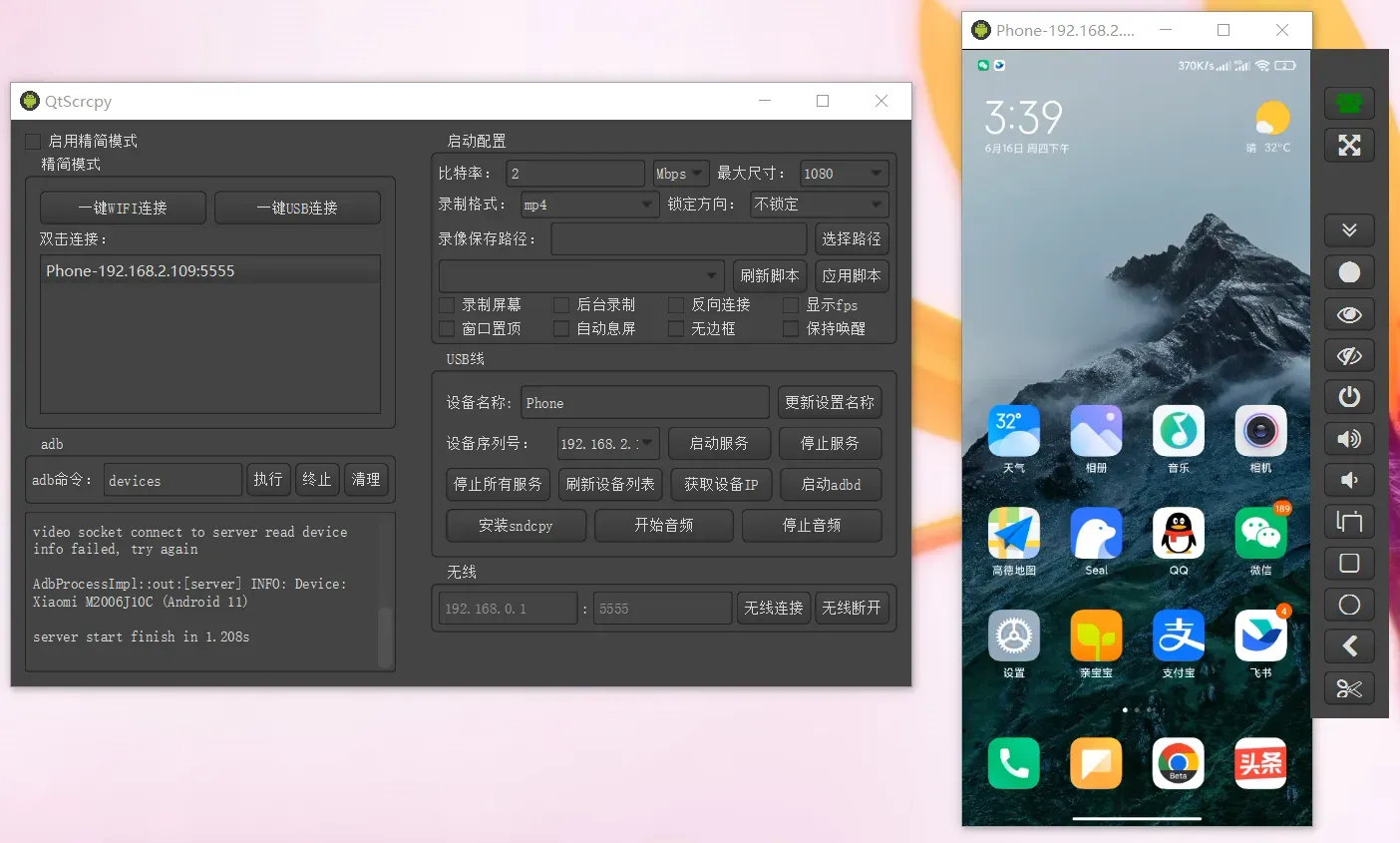Screen dimensions: 1400x843
Task: Turn screen on with eye icon
Action: pos(1349,314)
